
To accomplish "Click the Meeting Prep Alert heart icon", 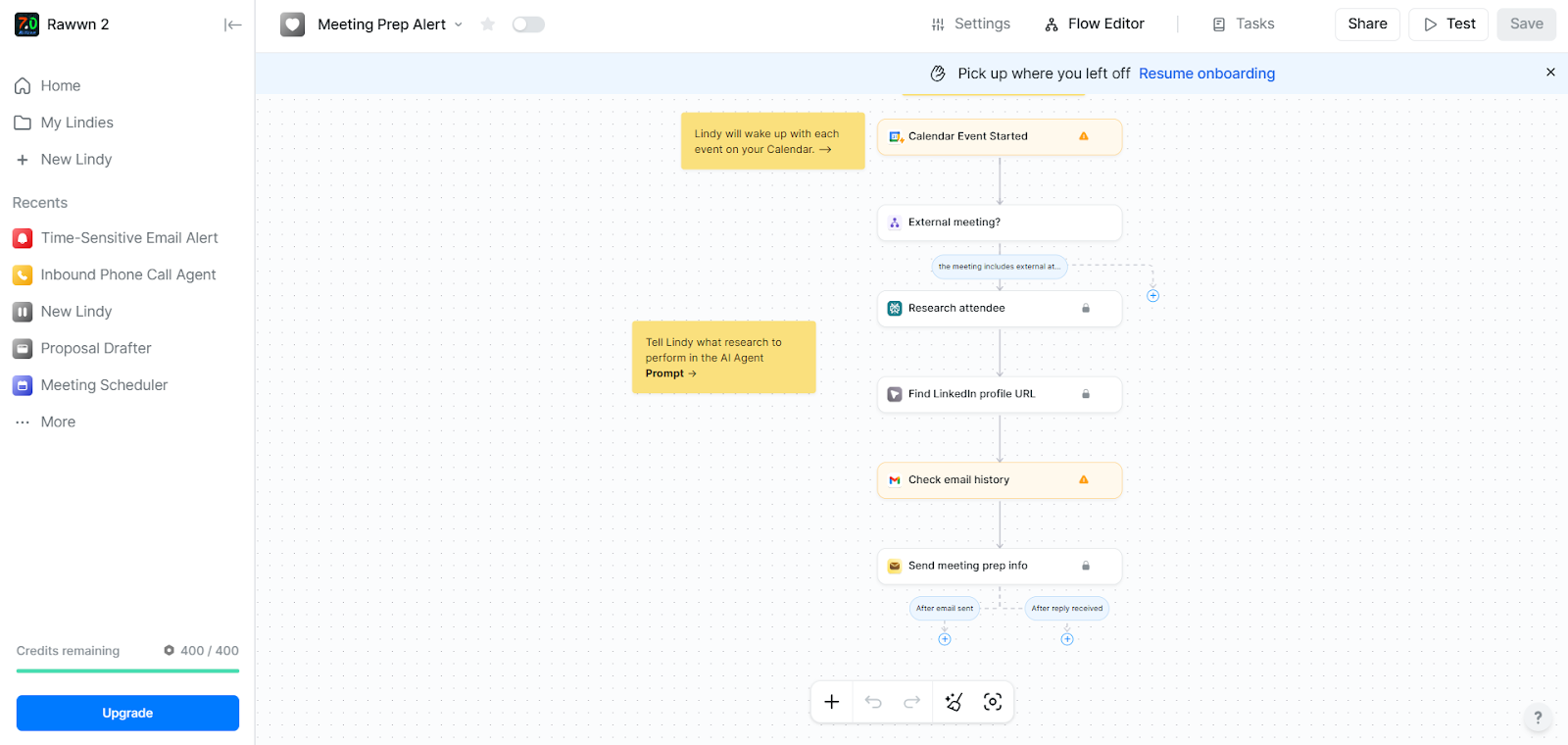I will tap(292, 25).
